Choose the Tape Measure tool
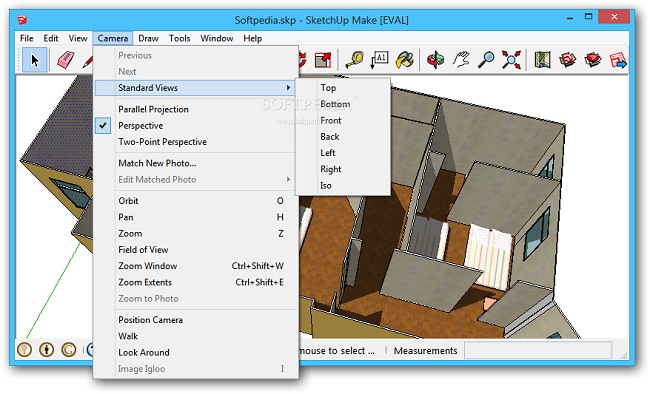 354,60
